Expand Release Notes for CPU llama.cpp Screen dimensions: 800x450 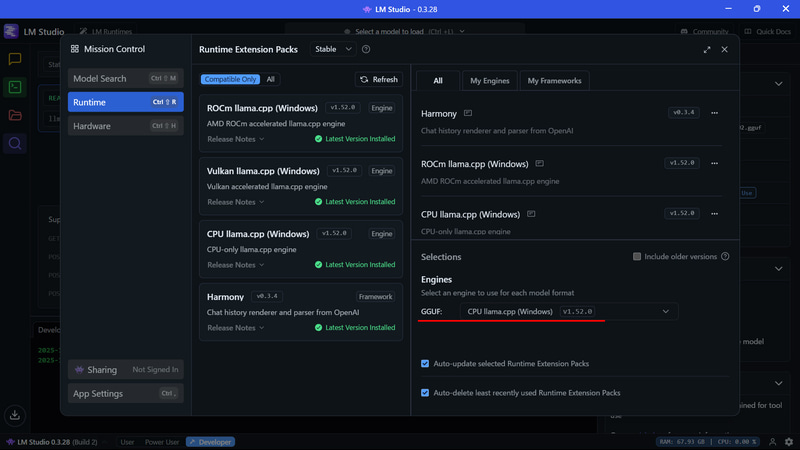236,265
